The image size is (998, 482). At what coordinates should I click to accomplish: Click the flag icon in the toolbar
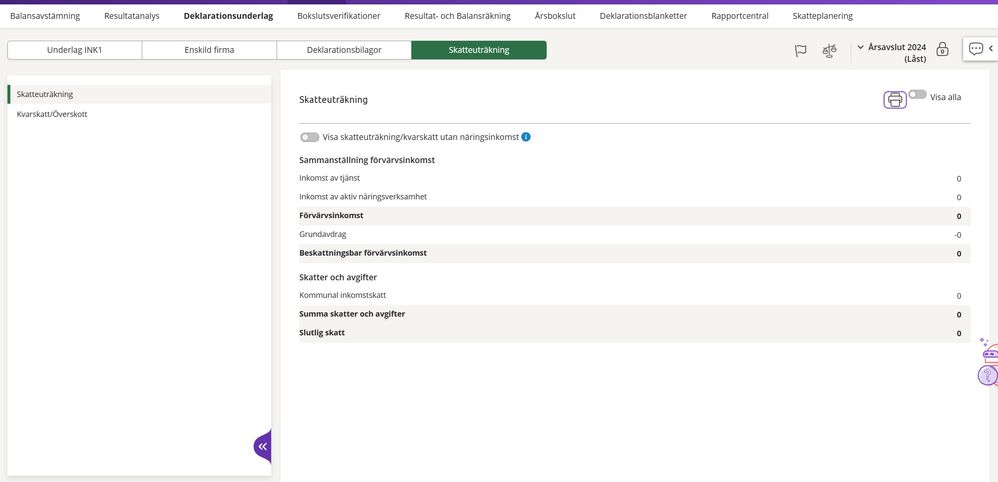click(x=800, y=50)
